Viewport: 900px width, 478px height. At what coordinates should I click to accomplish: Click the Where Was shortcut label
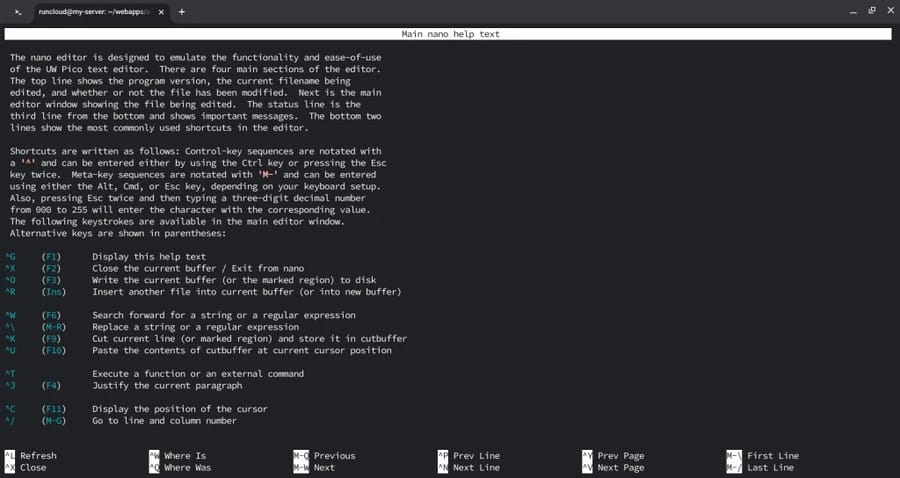click(x=187, y=467)
